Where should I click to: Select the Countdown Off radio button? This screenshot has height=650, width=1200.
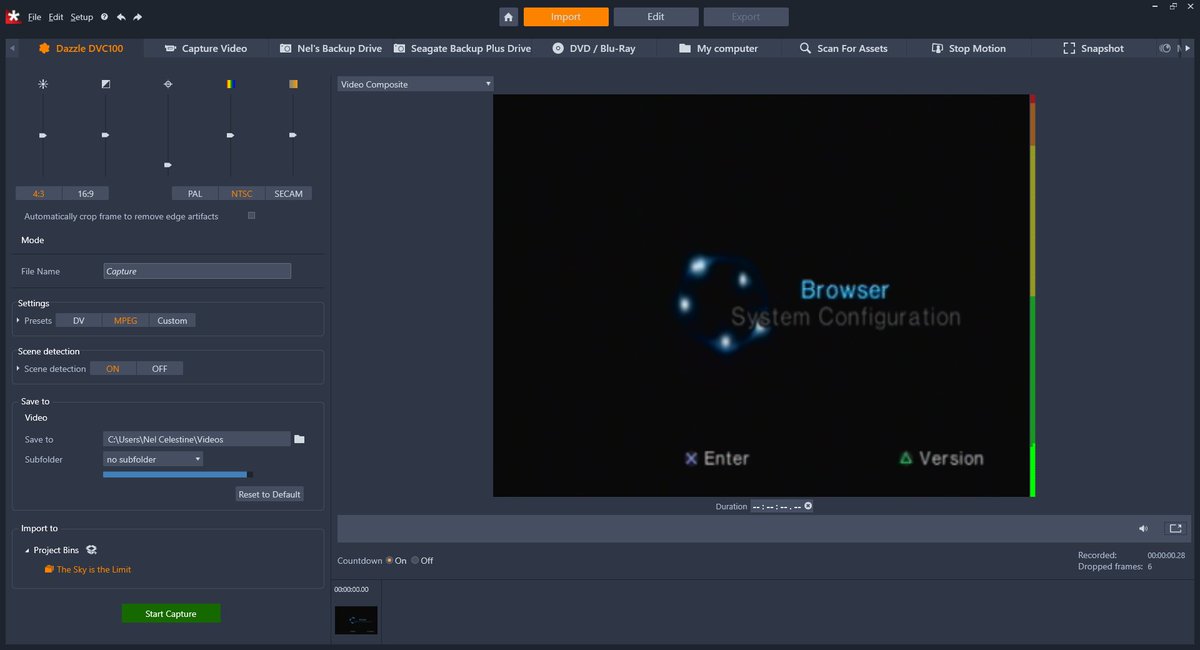[413, 561]
